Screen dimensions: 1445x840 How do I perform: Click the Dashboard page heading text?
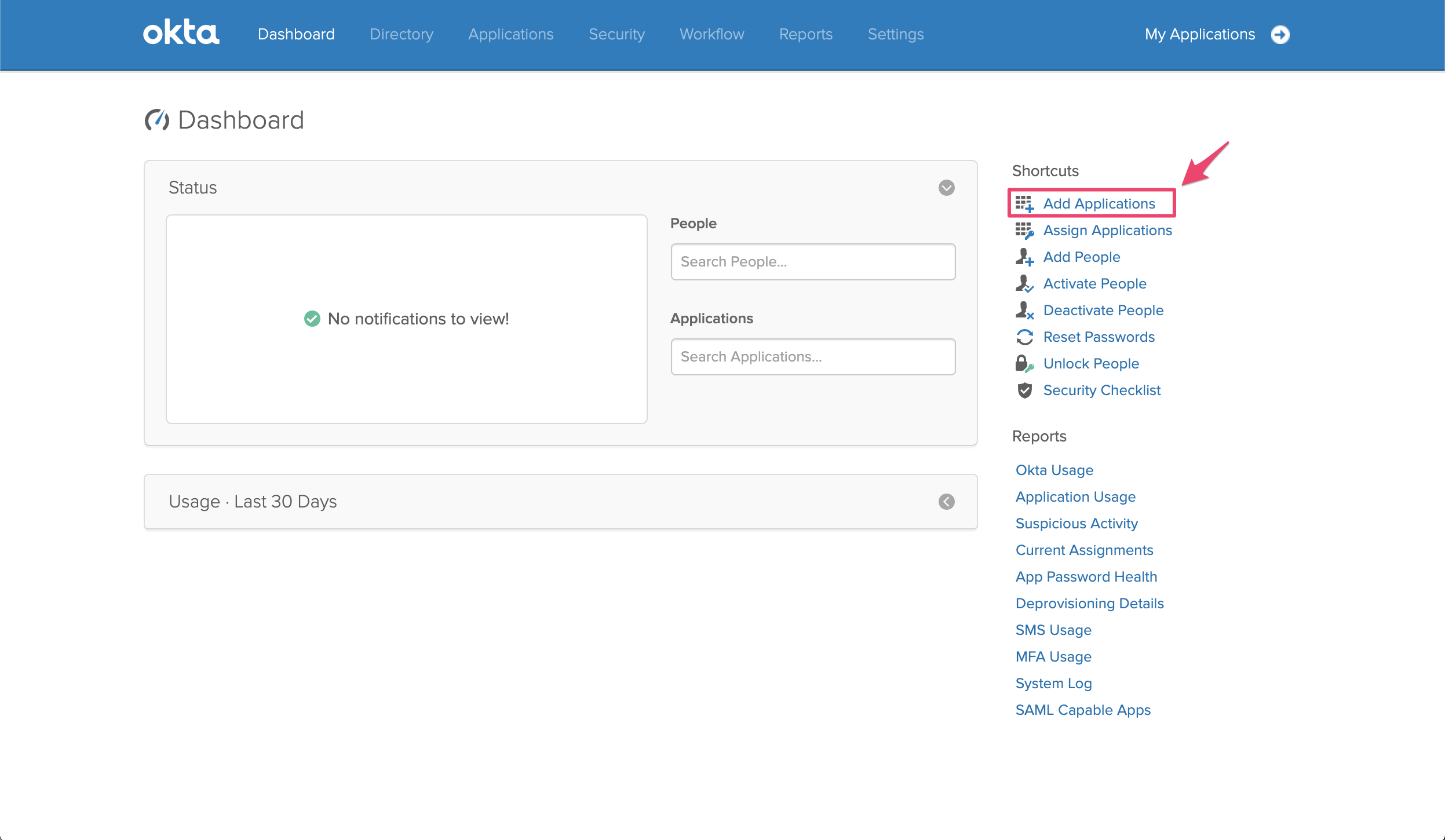click(x=240, y=120)
